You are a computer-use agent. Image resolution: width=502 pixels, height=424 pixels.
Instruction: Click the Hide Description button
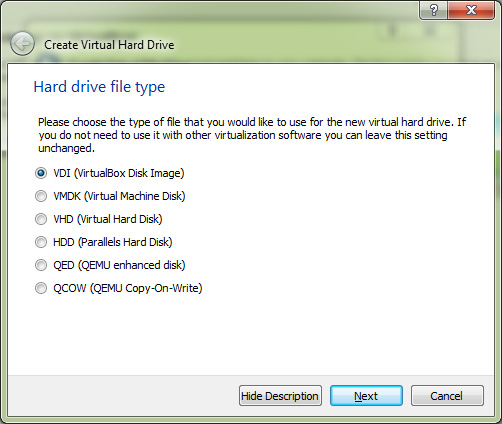tap(280, 396)
